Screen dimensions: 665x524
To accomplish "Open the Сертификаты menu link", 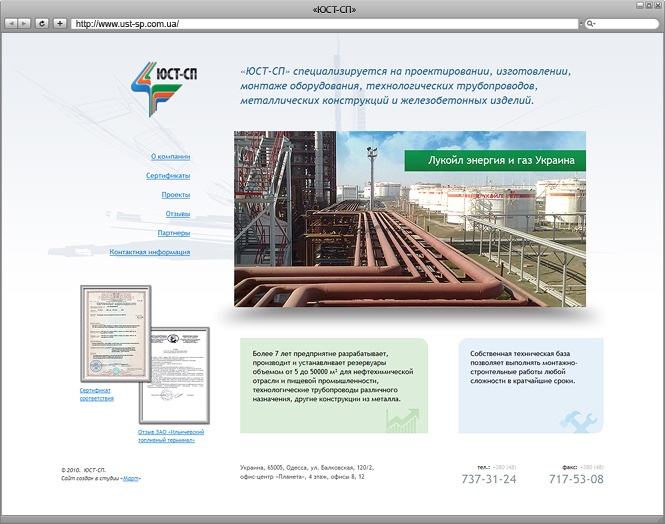I will pos(168,176).
